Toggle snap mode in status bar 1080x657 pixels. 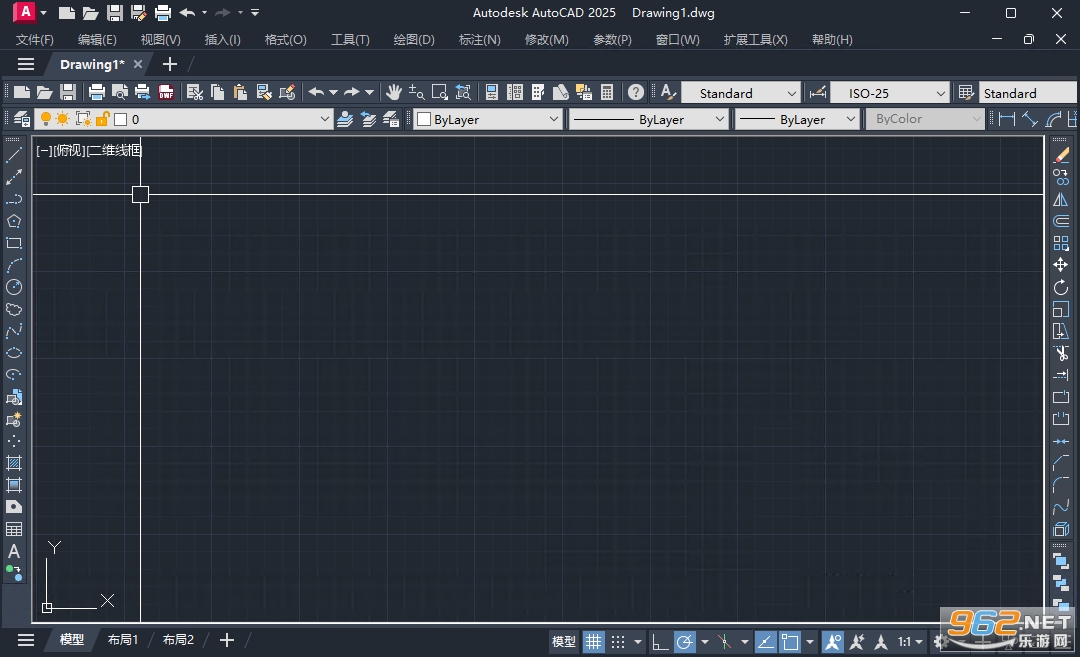618,642
